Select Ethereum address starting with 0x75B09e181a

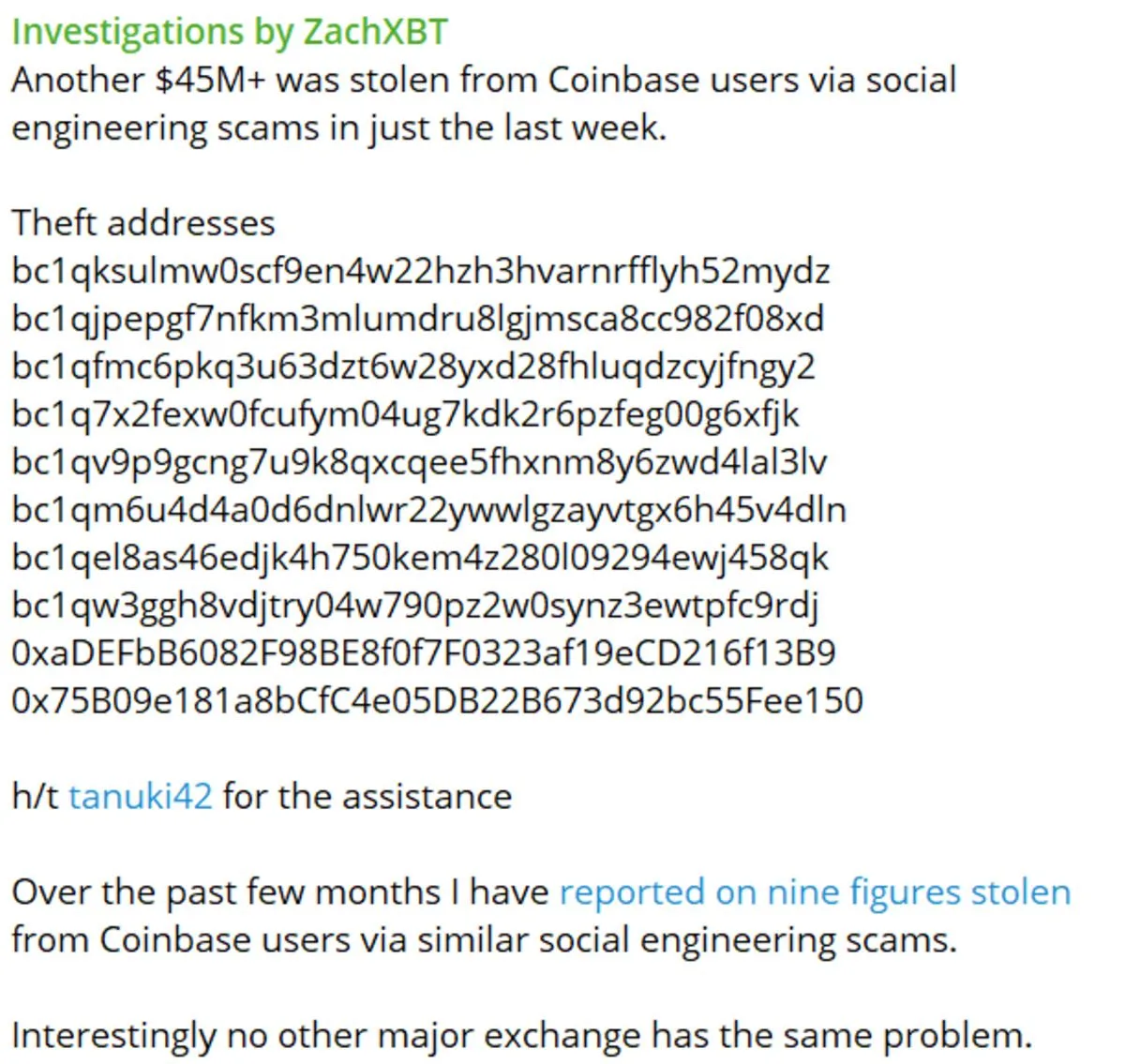point(437,700)
